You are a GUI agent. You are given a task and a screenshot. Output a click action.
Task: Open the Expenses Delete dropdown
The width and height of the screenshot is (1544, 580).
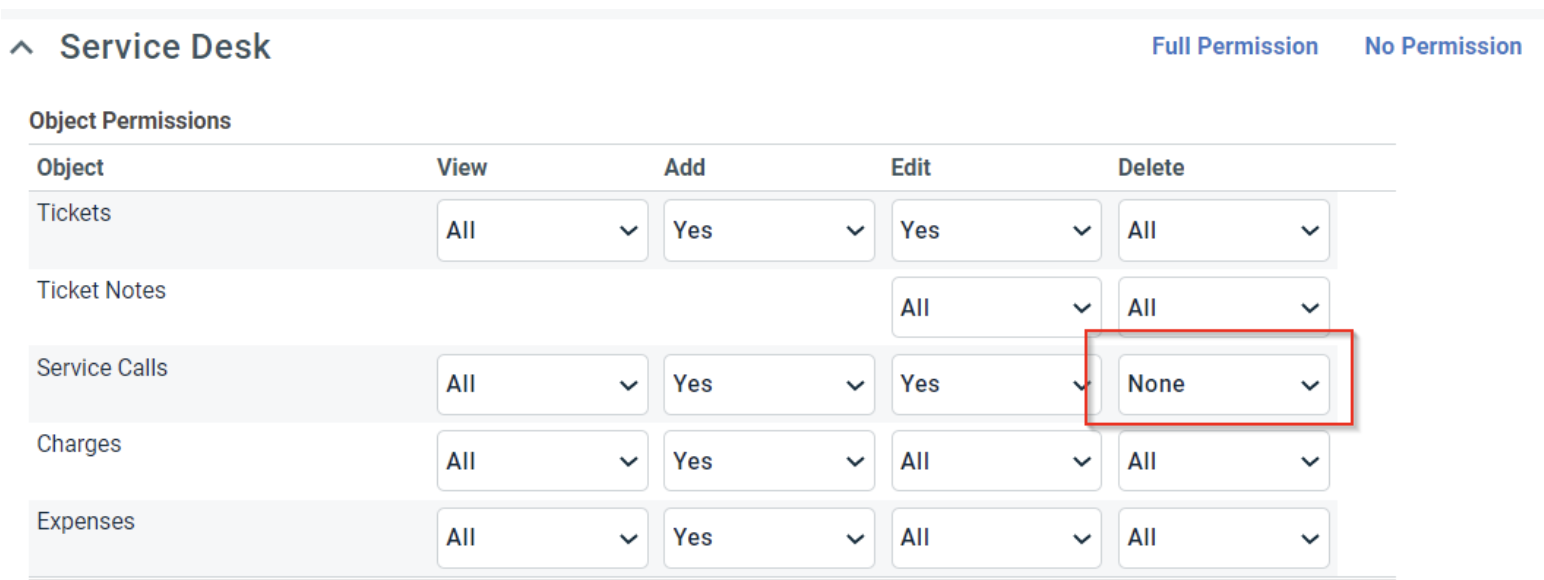tap(1223, 538)
